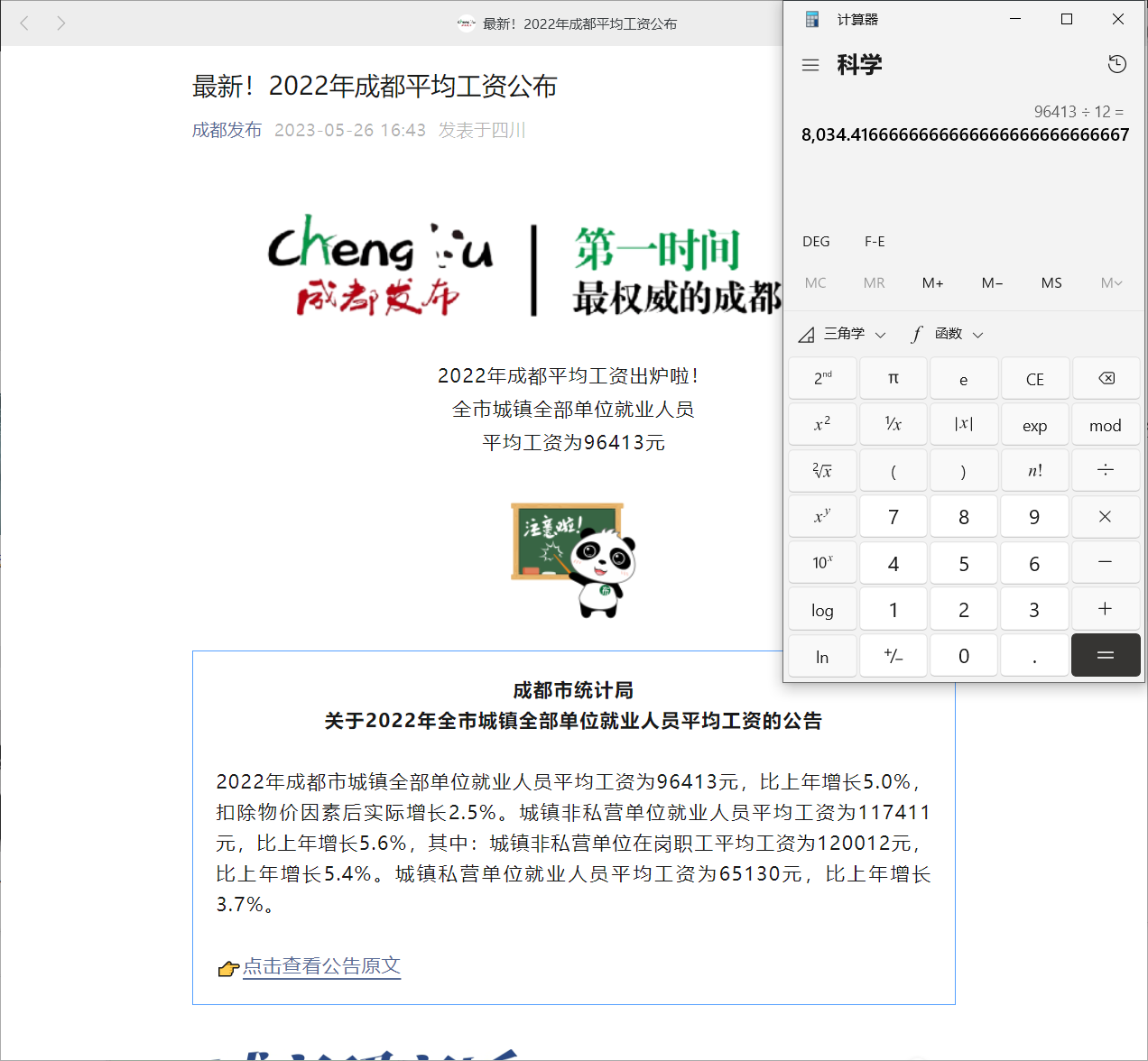Click the expression 96413 ÷ 12 =
1148x1061 pixels.
pos(1079,112)
